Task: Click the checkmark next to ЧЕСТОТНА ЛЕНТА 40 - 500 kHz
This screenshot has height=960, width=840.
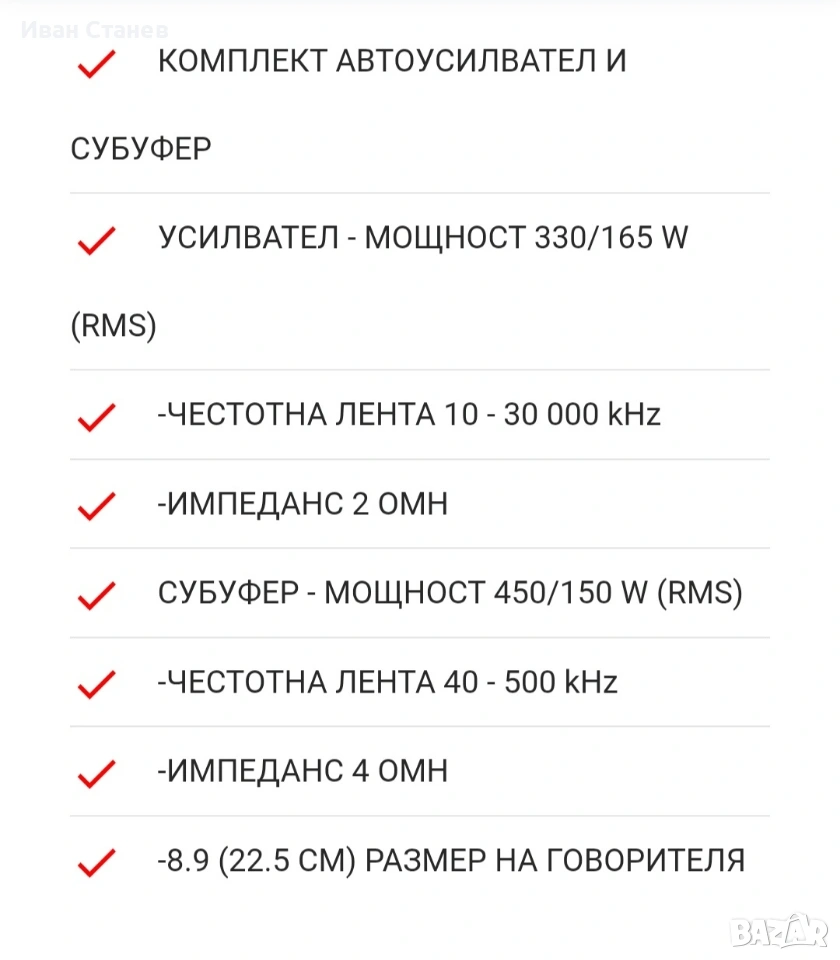Action: [97, 685]
